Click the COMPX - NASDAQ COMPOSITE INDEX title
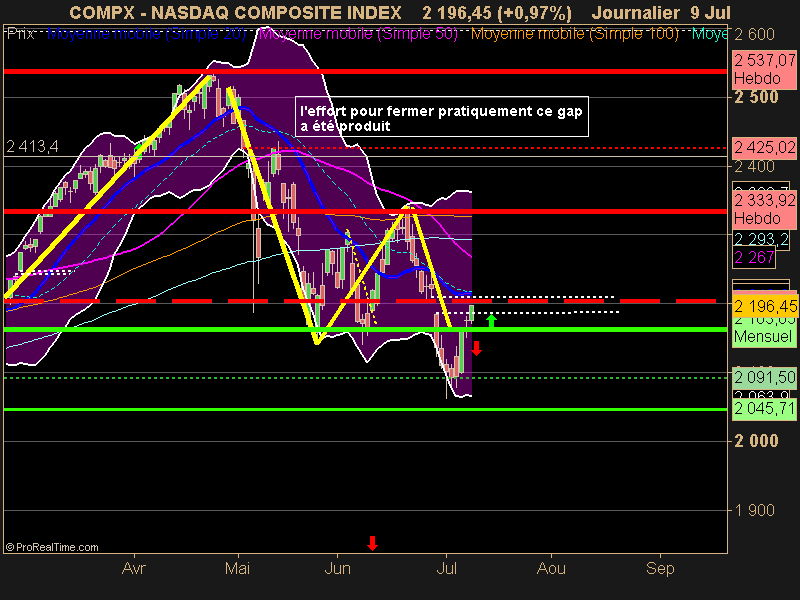800x600 pixels. [235, 13]
